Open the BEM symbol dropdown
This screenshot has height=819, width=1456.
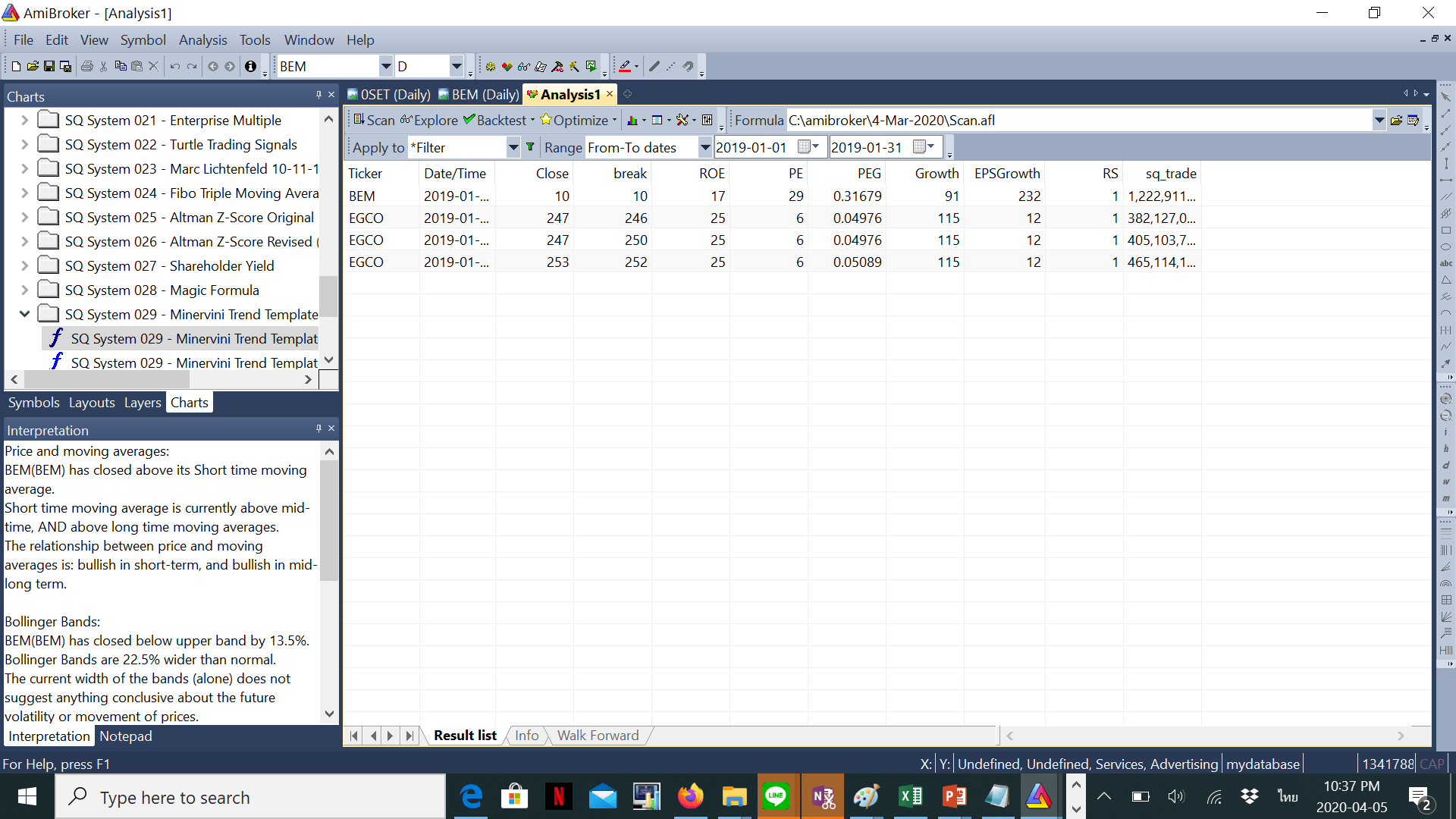click(385, 67)
